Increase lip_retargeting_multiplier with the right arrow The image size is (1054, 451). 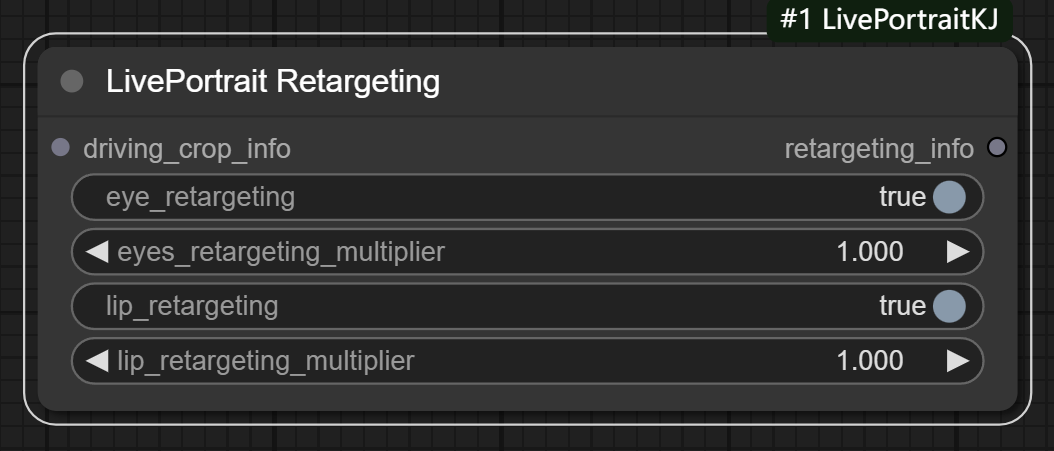coord(957,360)
